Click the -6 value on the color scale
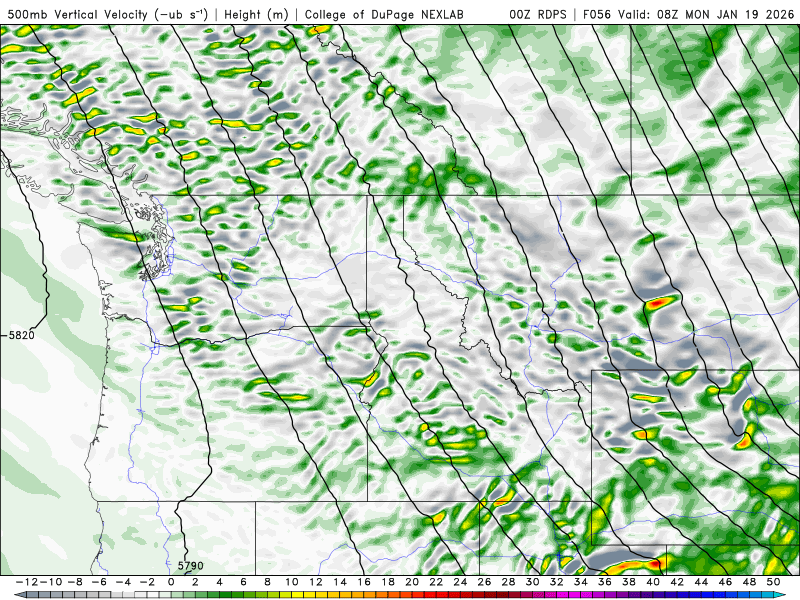The width and height of the screenshot is (800, 600). pos(99,582)
